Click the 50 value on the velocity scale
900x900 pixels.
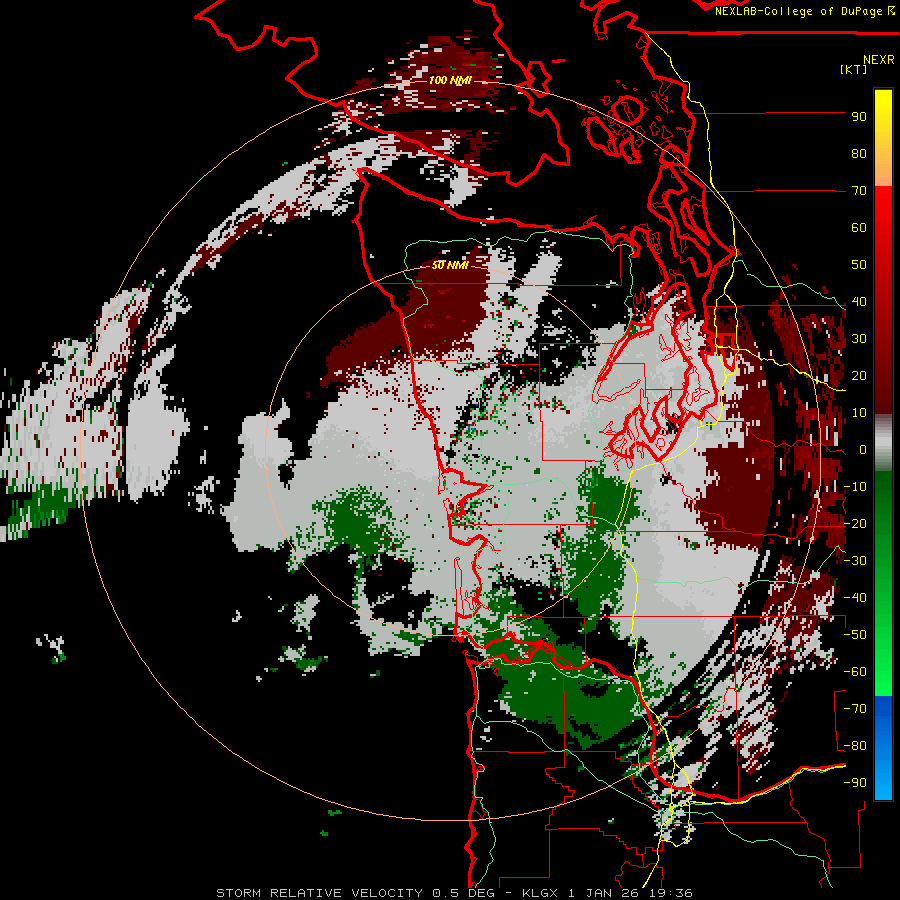point(859,265)
